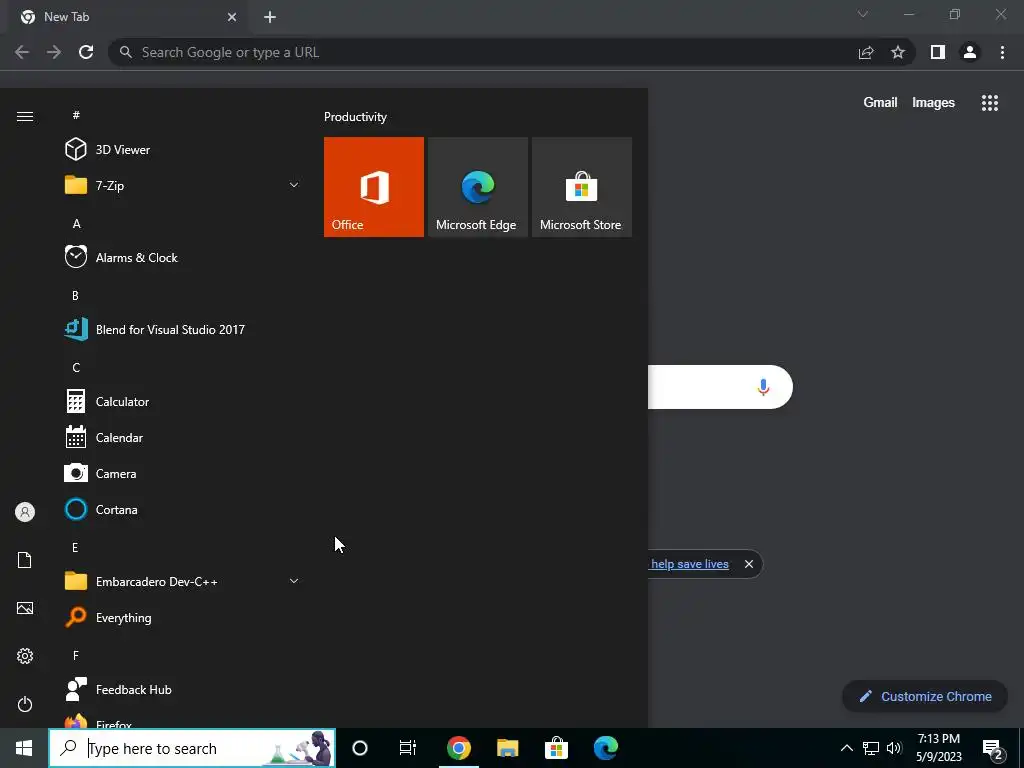
Task: Click letter B section header
Action: [x=75, y=296]
